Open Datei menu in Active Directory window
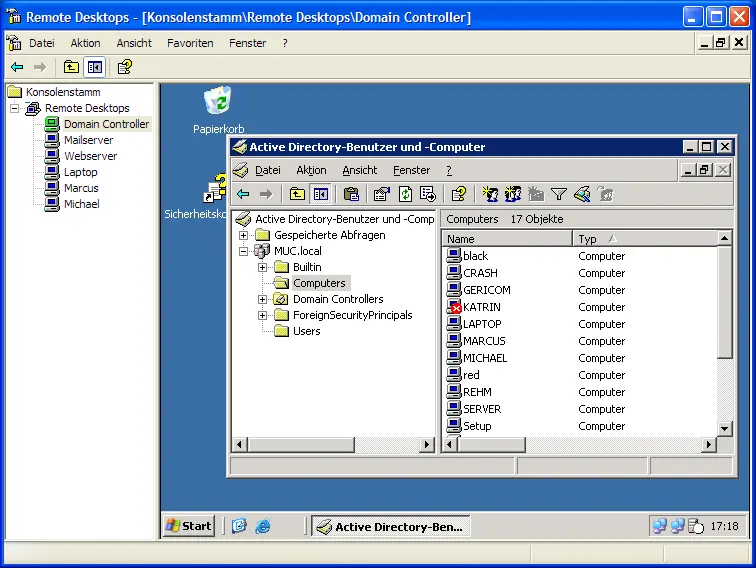The height and width of the screenshot is (568, 756). pos(268,170)
